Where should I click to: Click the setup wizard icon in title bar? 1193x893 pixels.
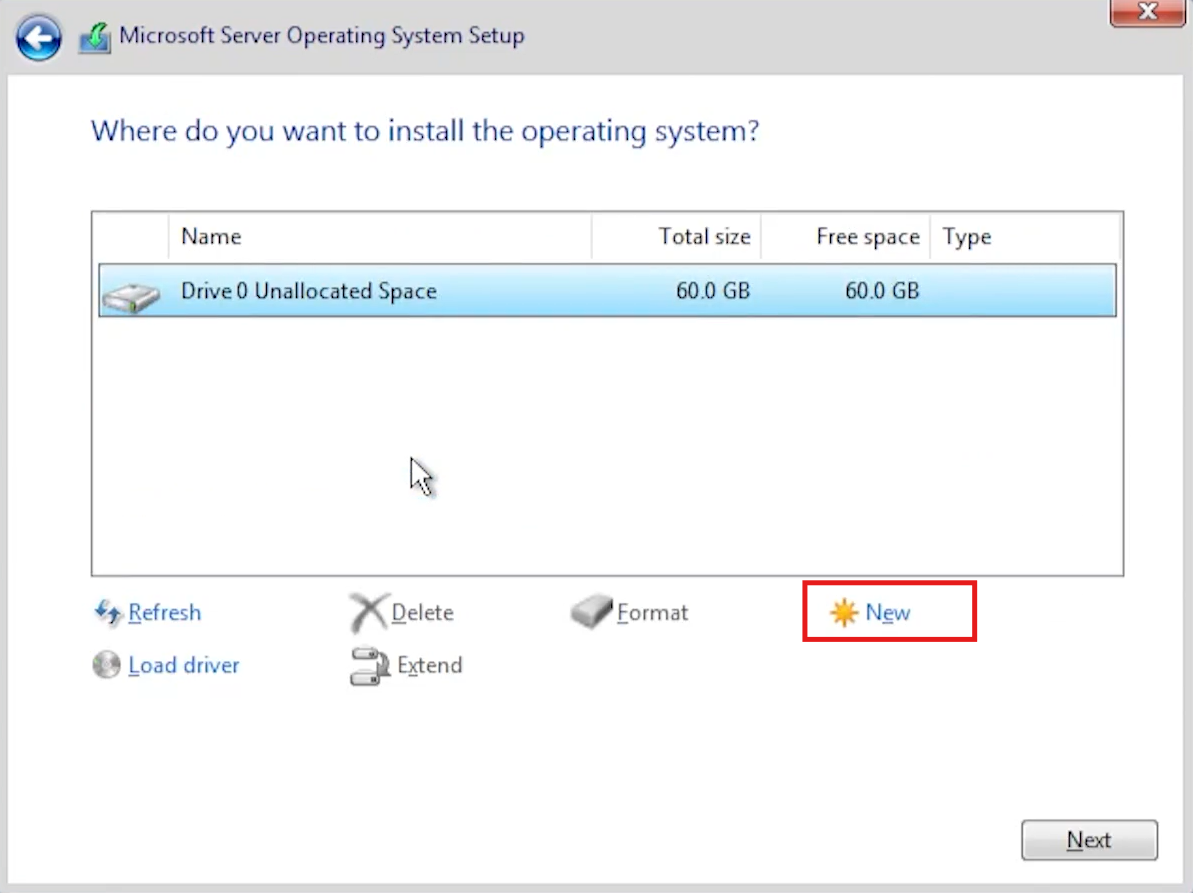[x=94, y=37]
